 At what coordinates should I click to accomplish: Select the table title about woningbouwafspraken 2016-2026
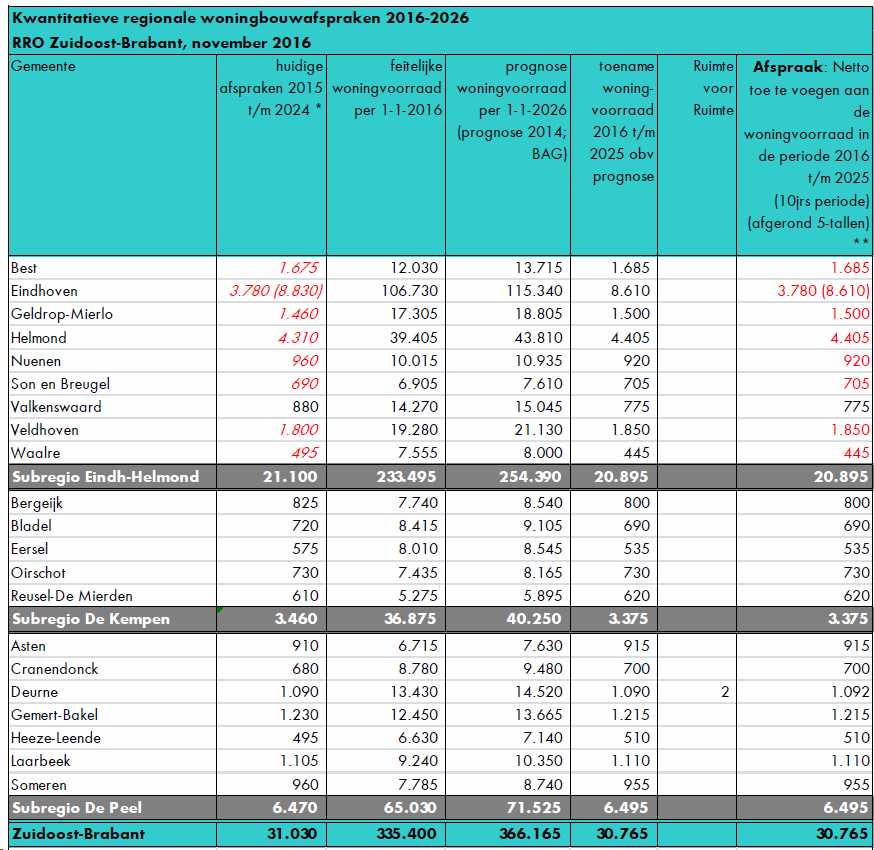click(x=240, y=18)
